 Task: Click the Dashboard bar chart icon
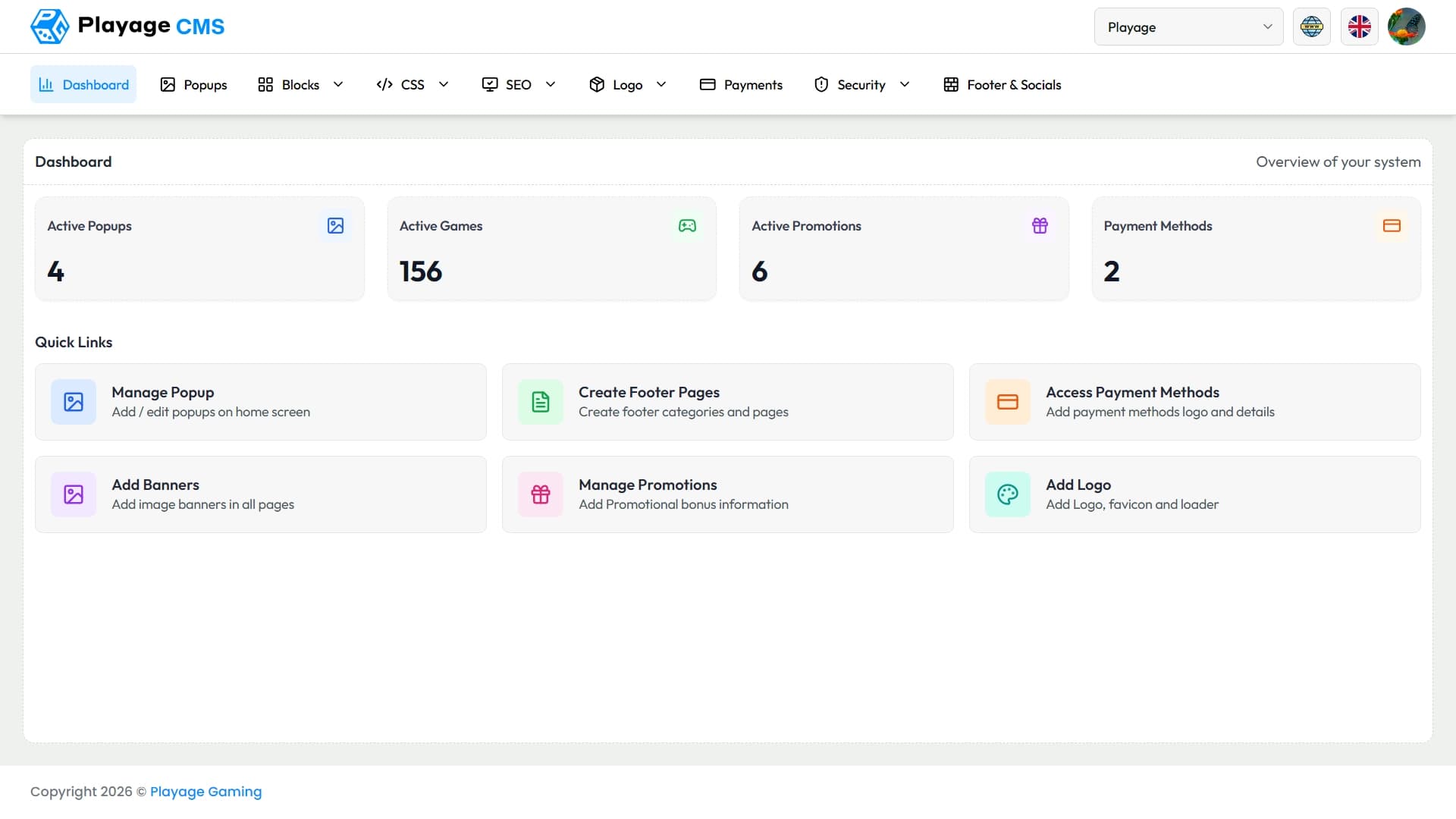pyautogui.click(x=46, y=84)
